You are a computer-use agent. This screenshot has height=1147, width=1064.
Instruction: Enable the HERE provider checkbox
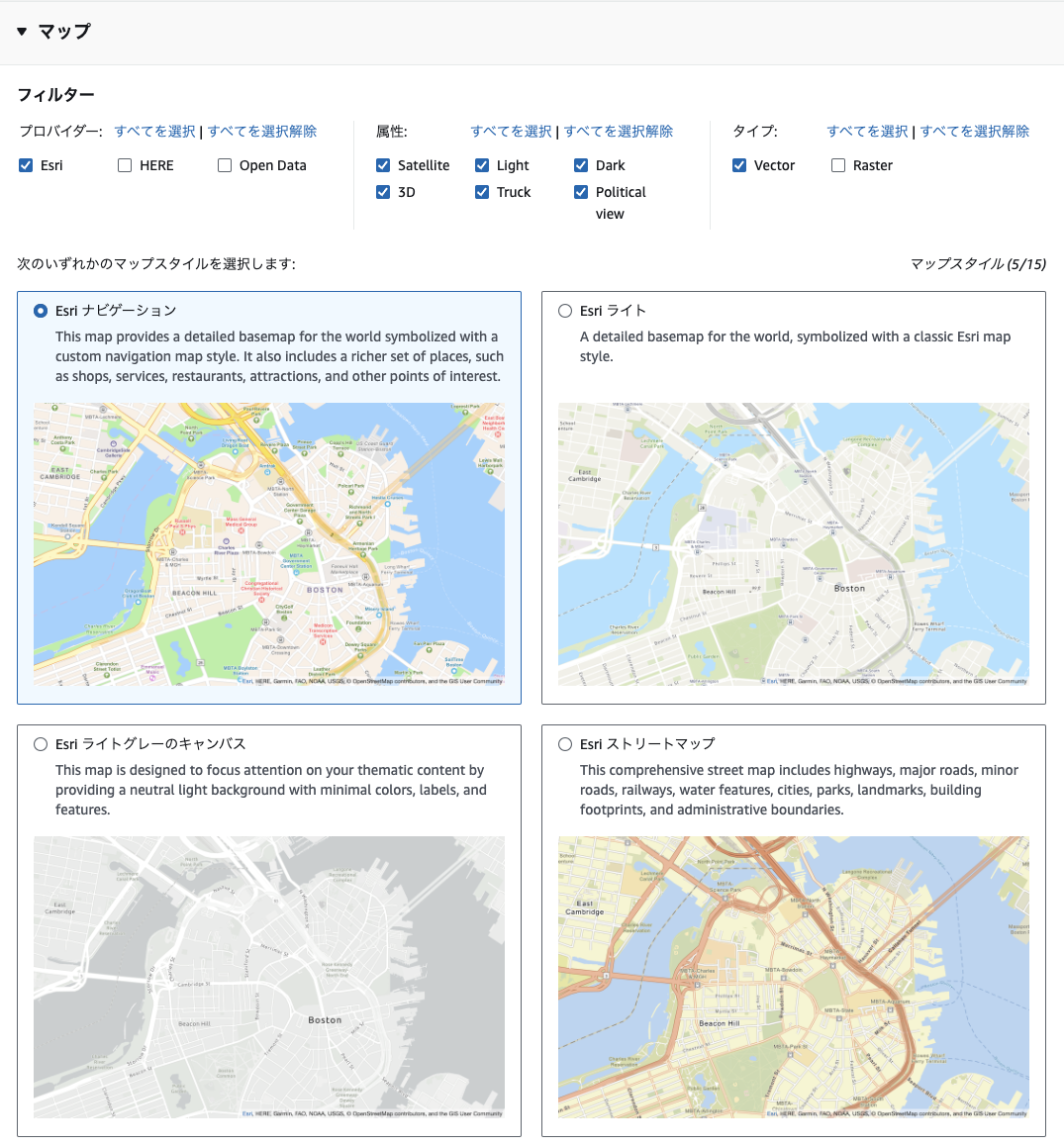click(125, 165)
